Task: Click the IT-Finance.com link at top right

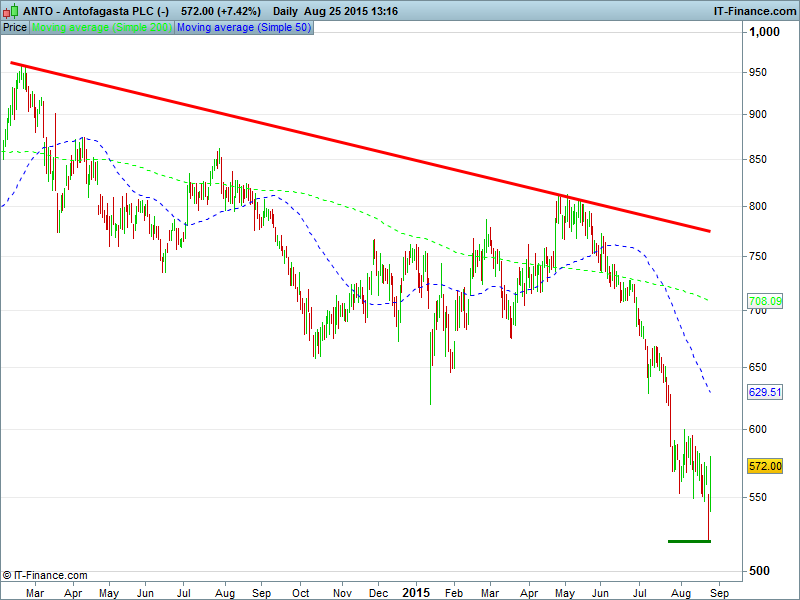Action: click(754, 11)
